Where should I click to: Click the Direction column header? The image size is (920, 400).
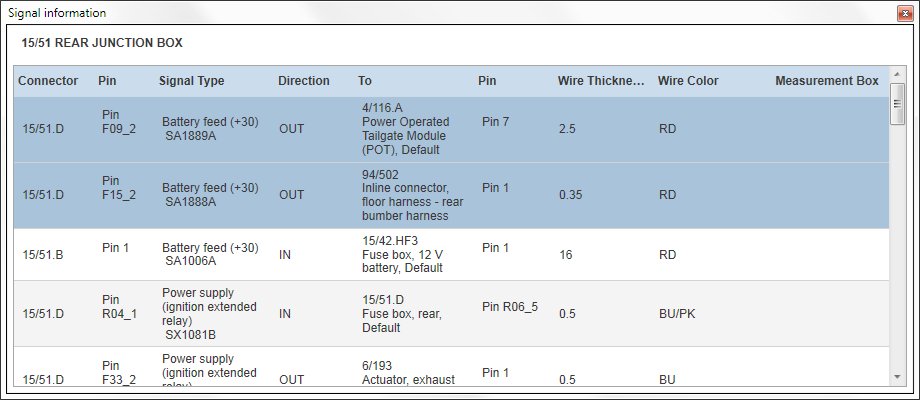304,81
